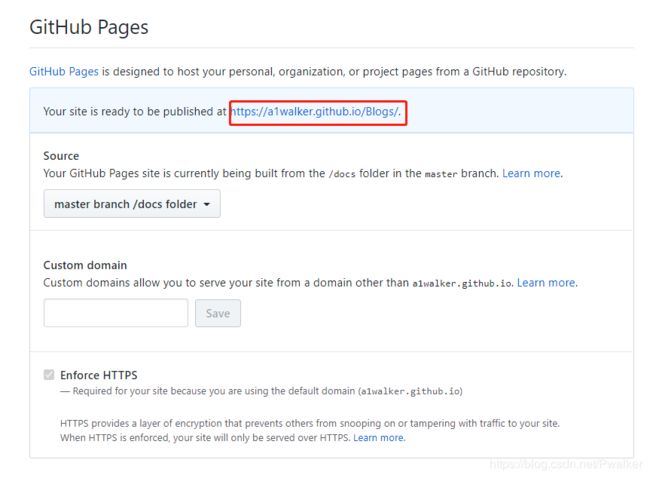Click the master branch code text
Image resolution: width=650 pixels, height=478 pixels.
(441, 174)
